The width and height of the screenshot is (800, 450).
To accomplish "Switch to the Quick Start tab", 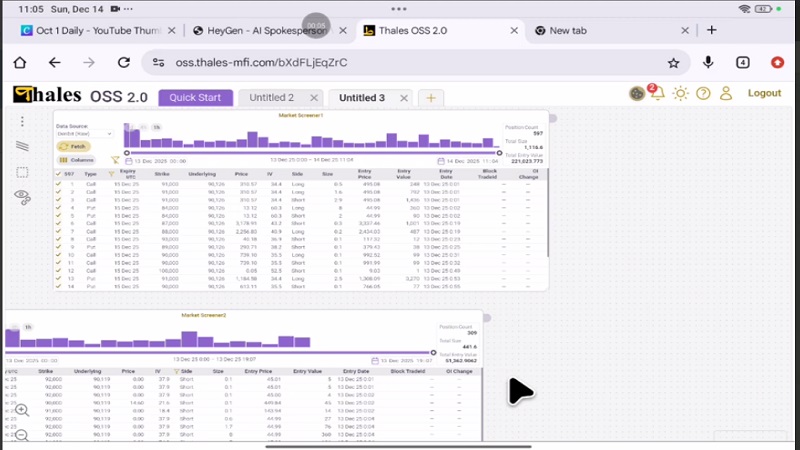I will (x=195, y=98).
